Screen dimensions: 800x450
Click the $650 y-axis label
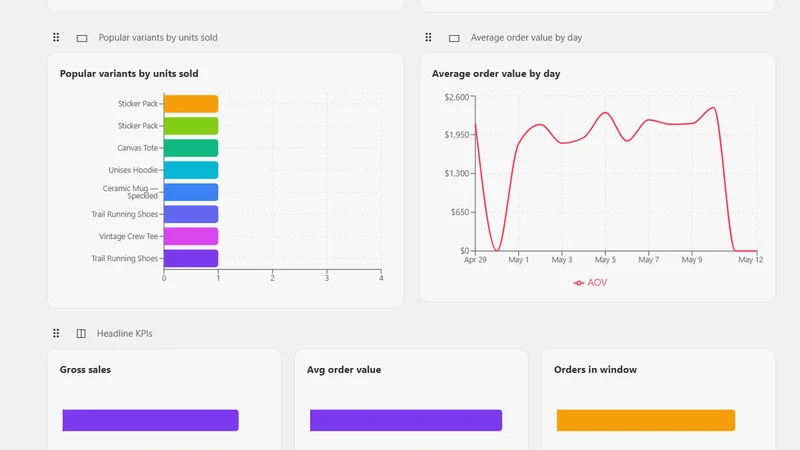point(460,212)
